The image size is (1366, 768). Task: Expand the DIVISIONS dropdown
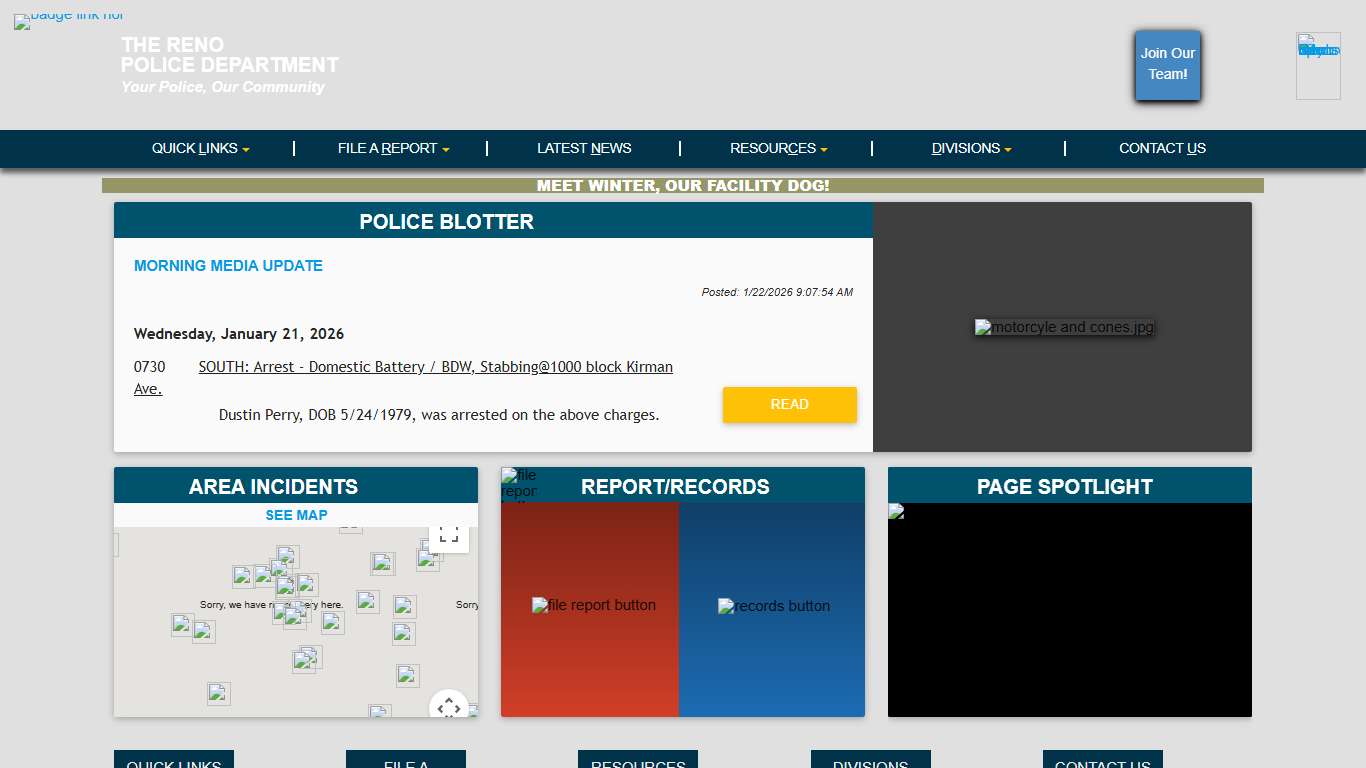[970, 148]
